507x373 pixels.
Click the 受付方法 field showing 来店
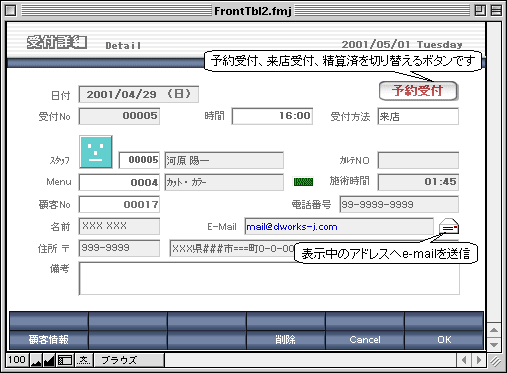[418, 116]
